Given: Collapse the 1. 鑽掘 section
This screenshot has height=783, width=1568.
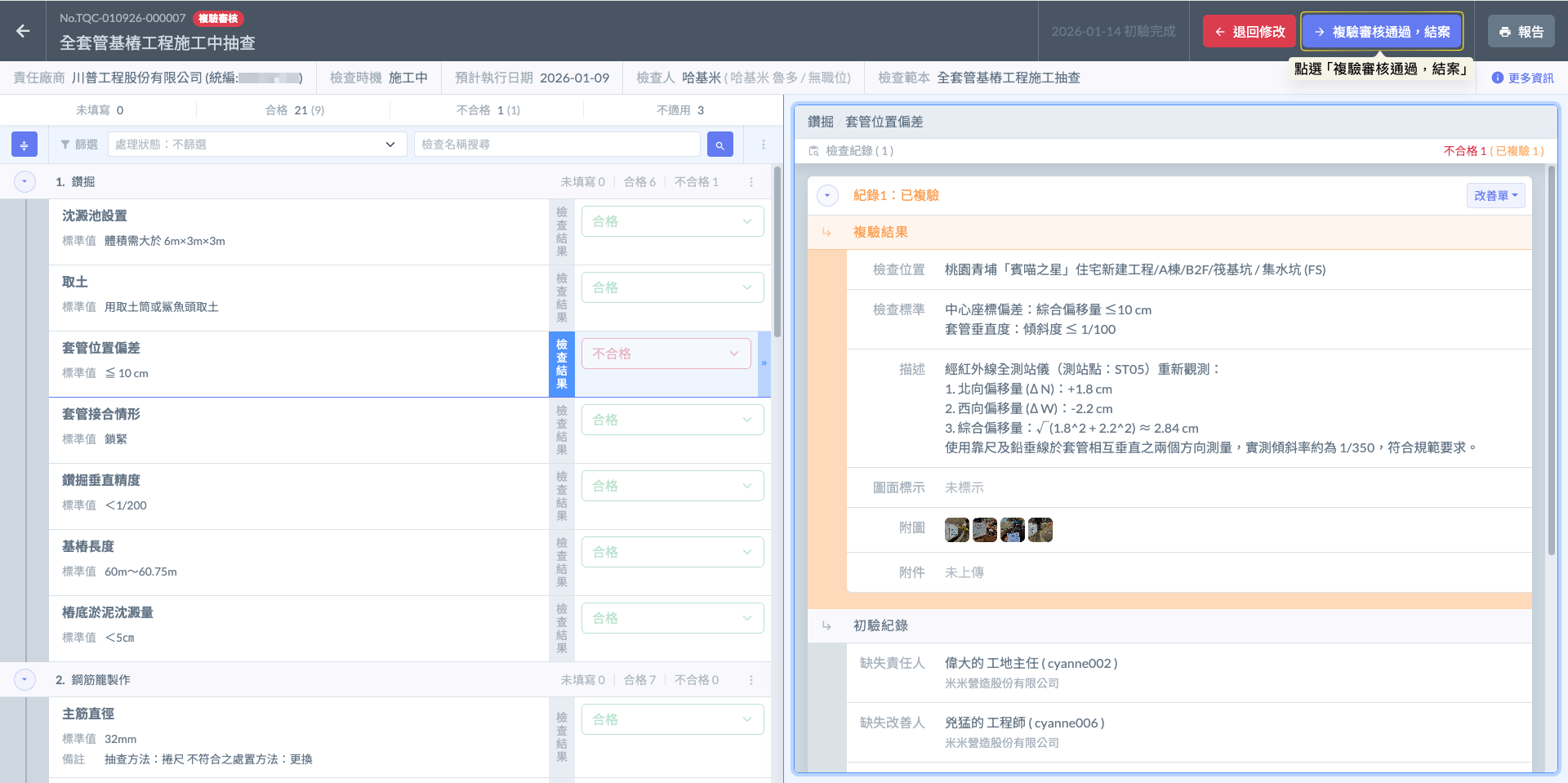Looking at the screenshot, I should click(x=24, y=182).
